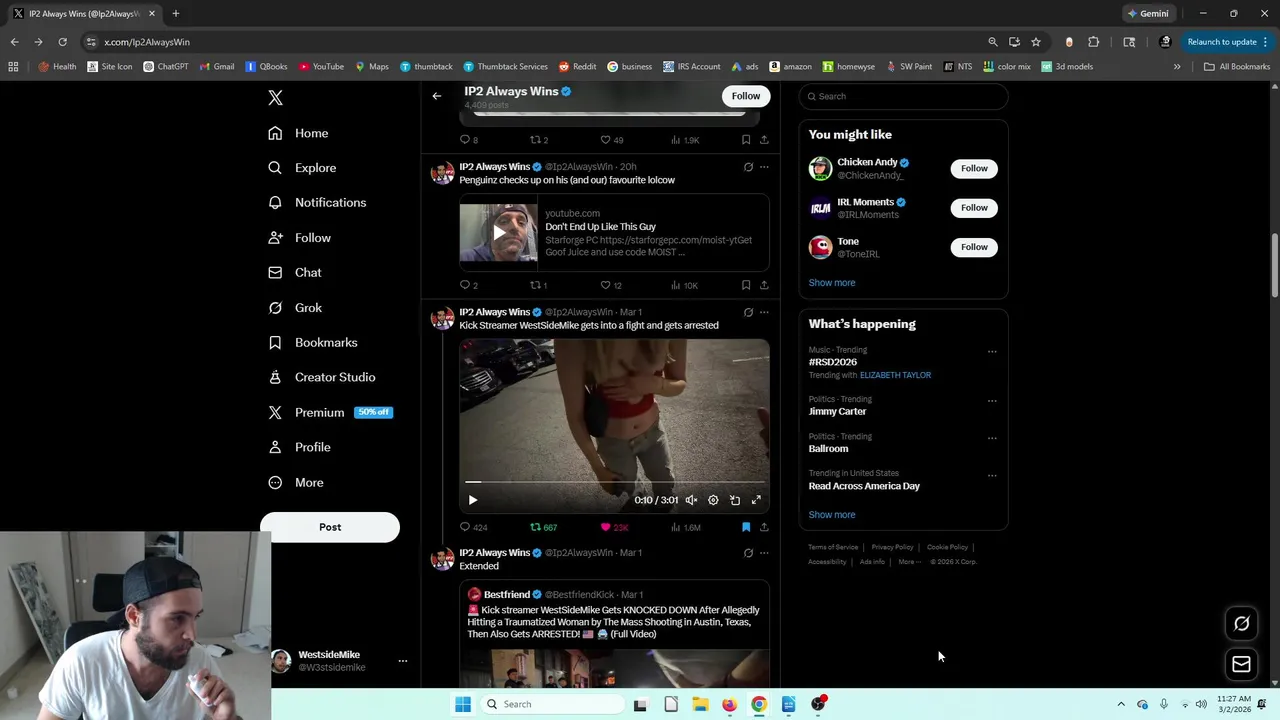Open video settings gear
Image resolution: width=1280 pixels, height=720 pixels.
tap(713, 500)
